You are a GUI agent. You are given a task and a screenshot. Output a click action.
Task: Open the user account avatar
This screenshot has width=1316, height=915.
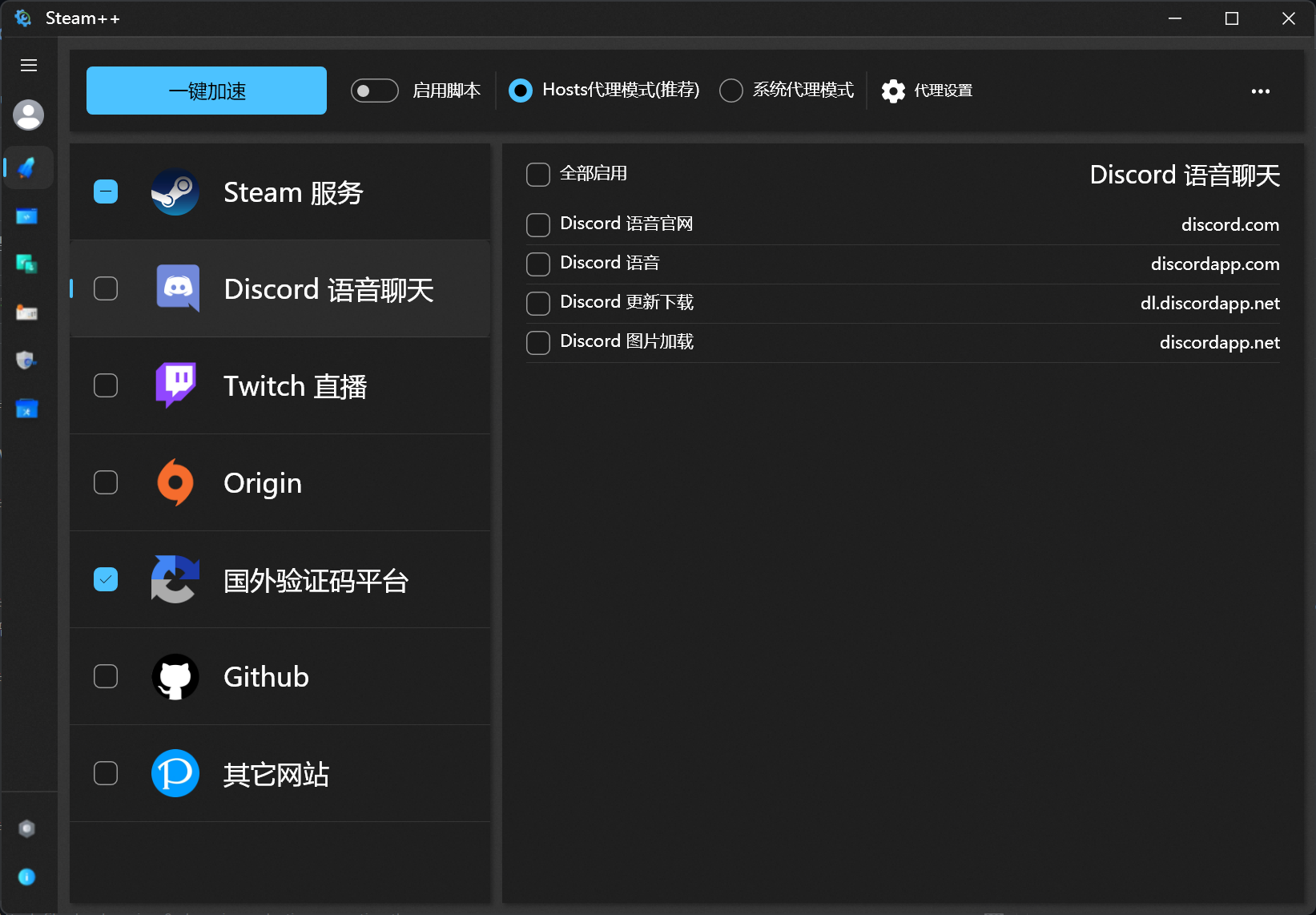pyautogui.click(x=28, y=115)
